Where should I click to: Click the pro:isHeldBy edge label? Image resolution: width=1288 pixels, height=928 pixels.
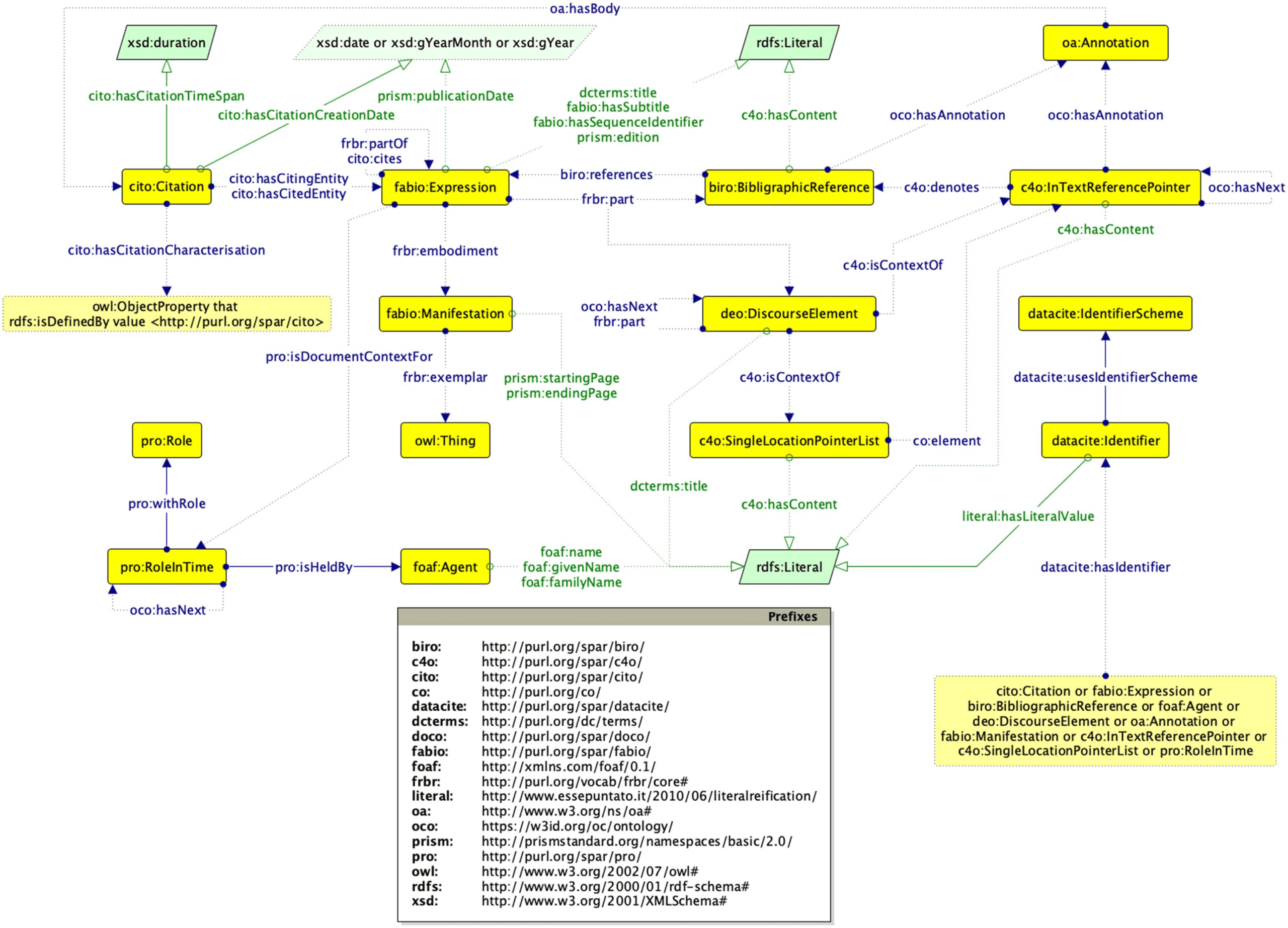click(x=313, y=567)
